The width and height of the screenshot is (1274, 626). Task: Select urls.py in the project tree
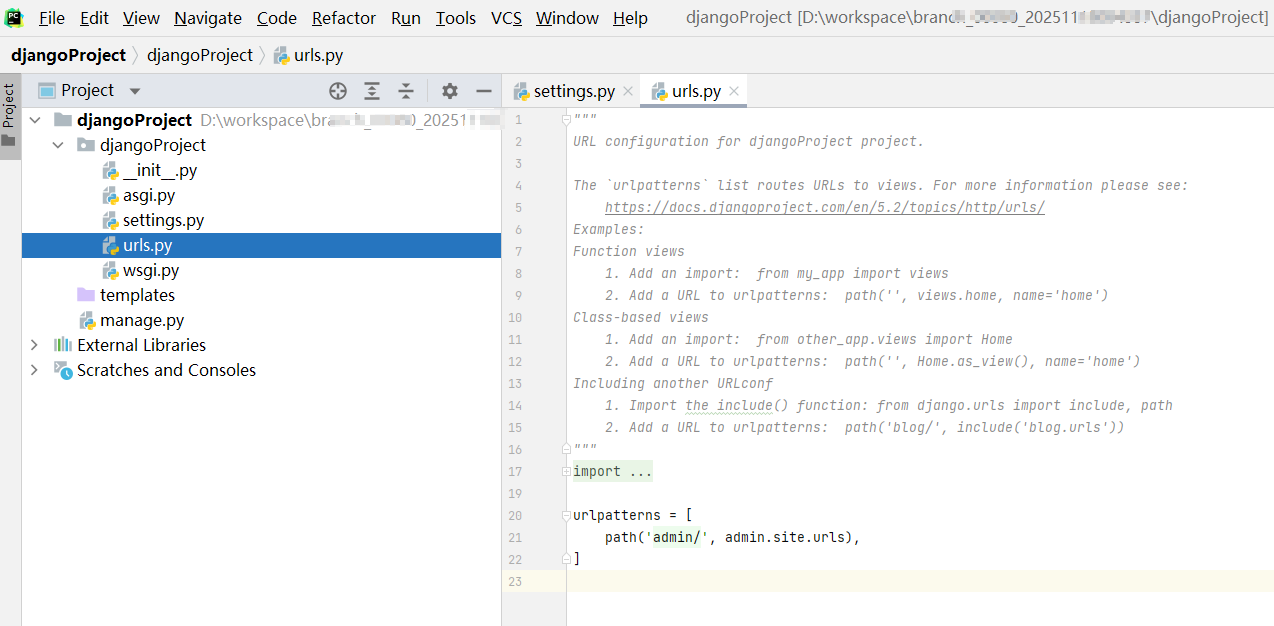[x=261, y=245]
